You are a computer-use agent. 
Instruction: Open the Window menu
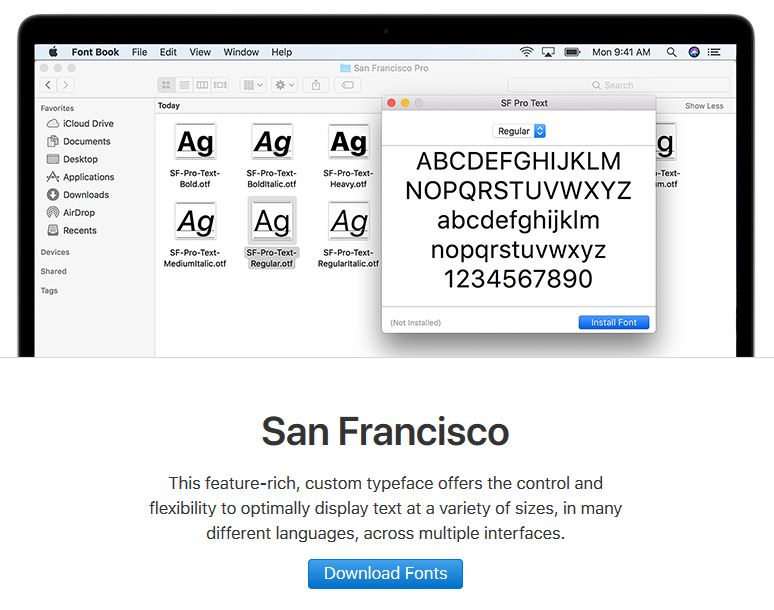pos(241,52)
